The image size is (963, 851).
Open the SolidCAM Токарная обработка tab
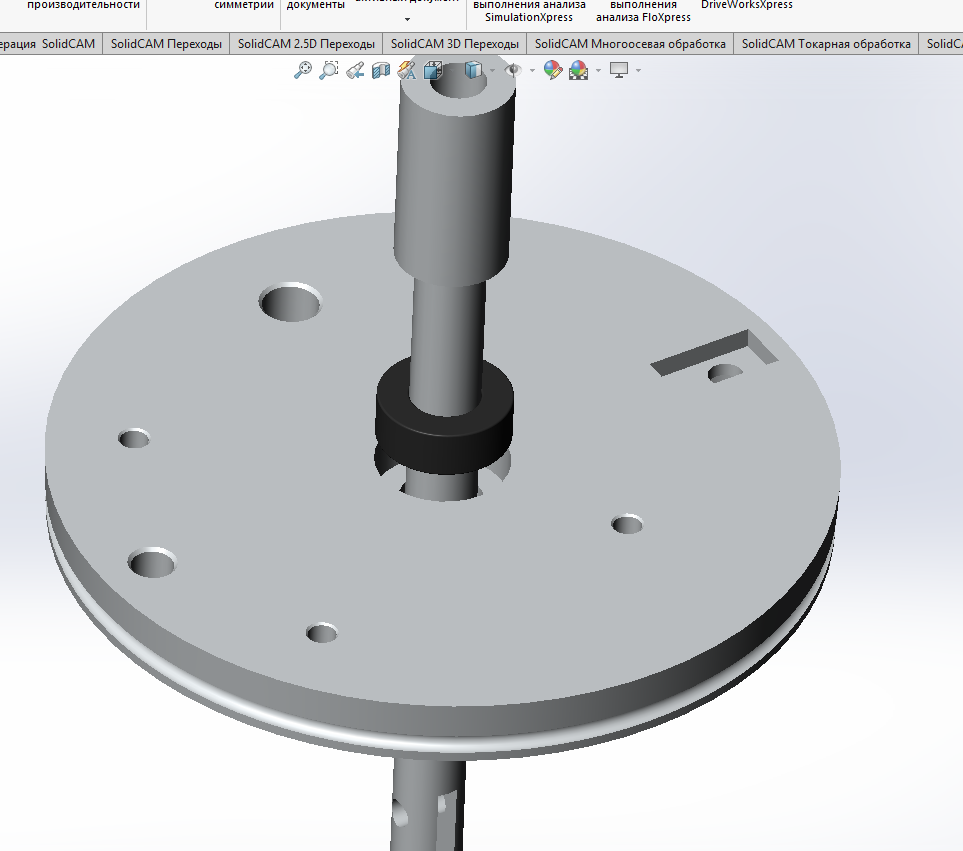tap(826, 44)
